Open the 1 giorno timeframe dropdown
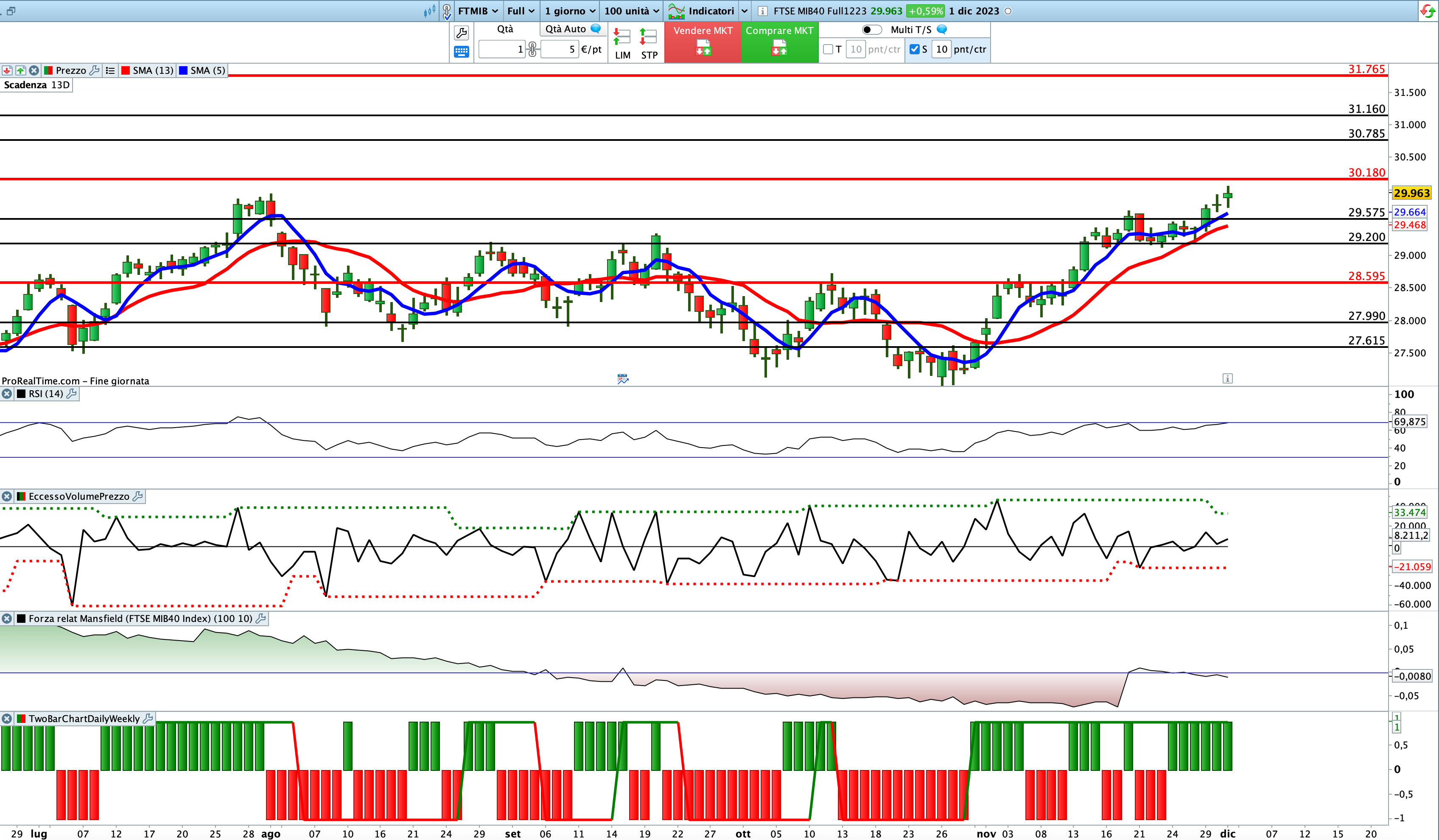The width and height of the screenshot is (1439, 840). [569, 11]
